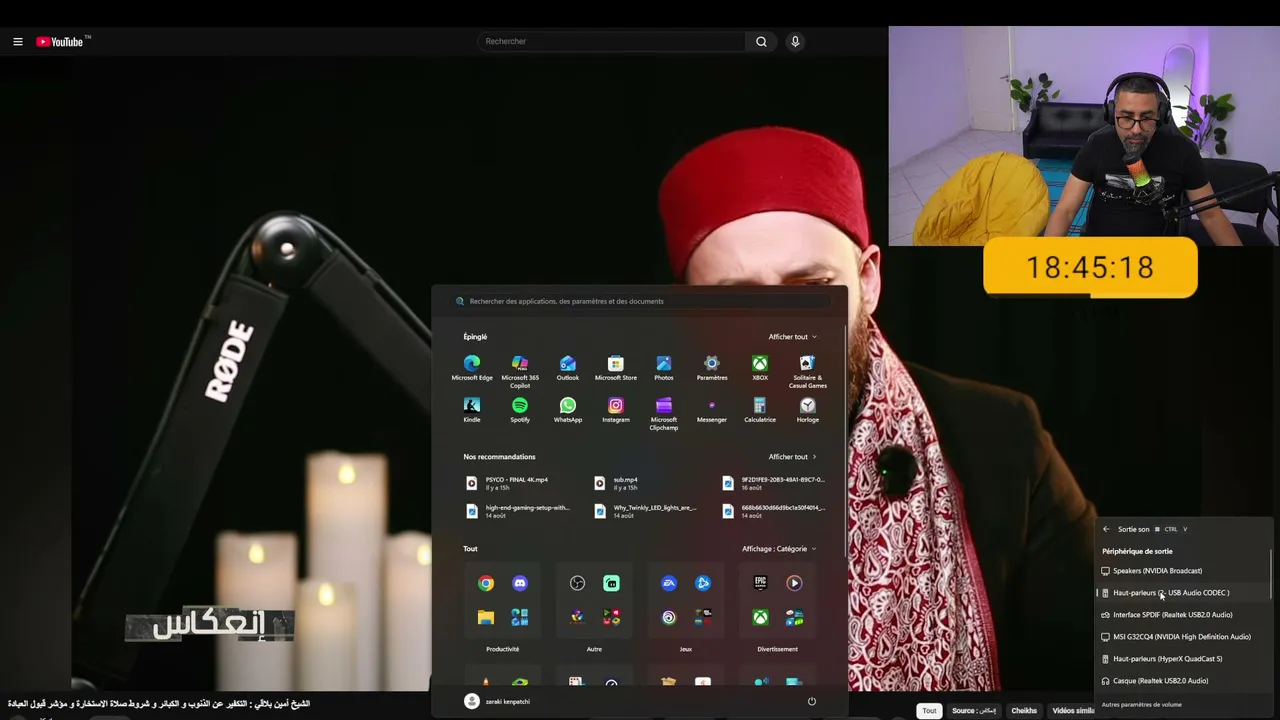Go back from the Sortie son panel
The image size is (1280, 720).
[x=1106, y=529]
